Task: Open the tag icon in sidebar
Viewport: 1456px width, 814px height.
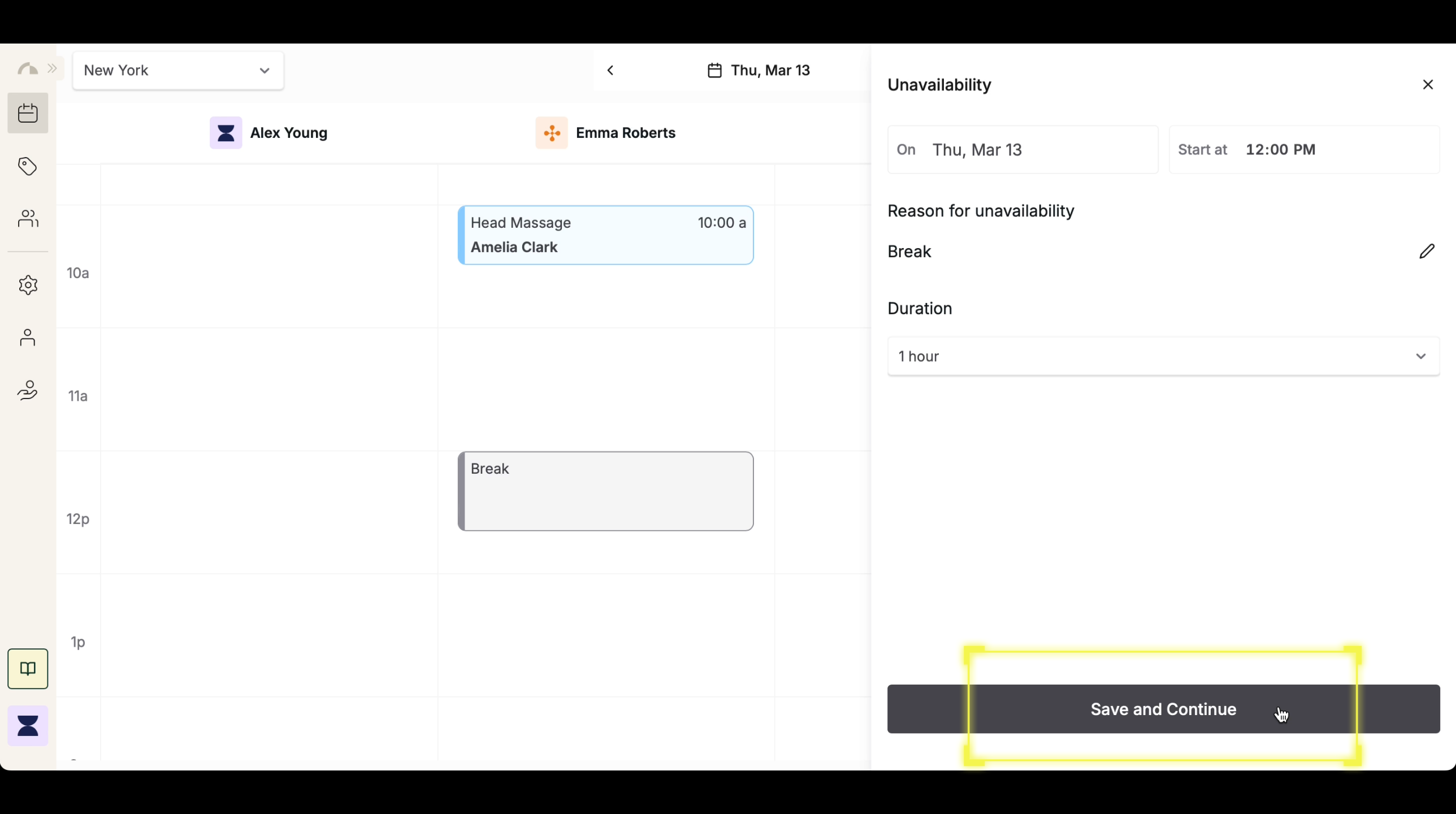Action: click(x=28, y=166)
